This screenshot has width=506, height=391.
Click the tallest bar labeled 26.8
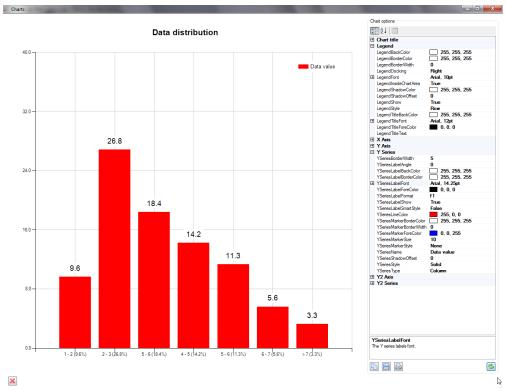click(114, 249)
